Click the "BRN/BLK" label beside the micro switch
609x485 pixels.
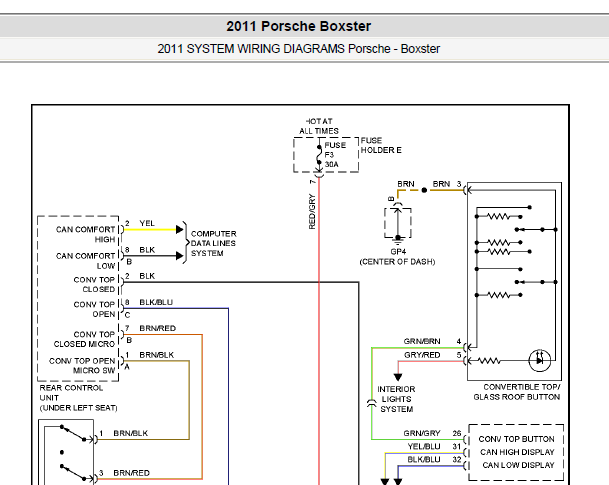coord(130,433)
